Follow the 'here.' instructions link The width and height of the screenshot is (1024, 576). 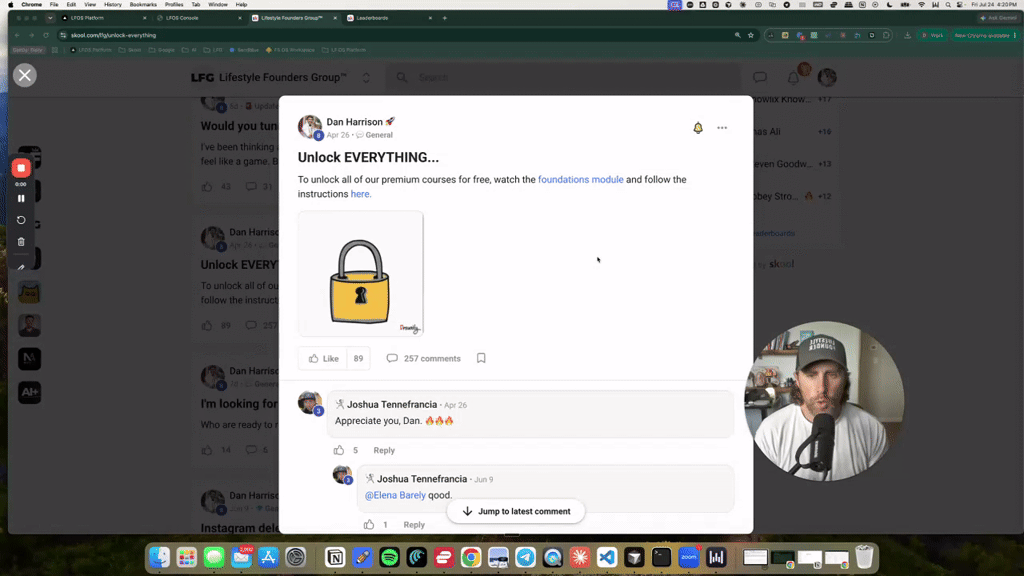[x=360, y=194]
